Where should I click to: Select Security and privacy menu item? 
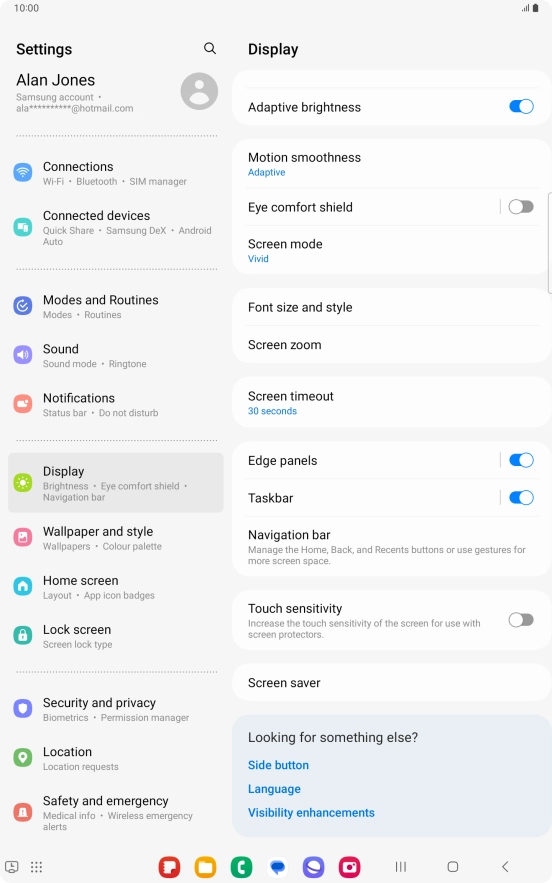click(115, 709)
